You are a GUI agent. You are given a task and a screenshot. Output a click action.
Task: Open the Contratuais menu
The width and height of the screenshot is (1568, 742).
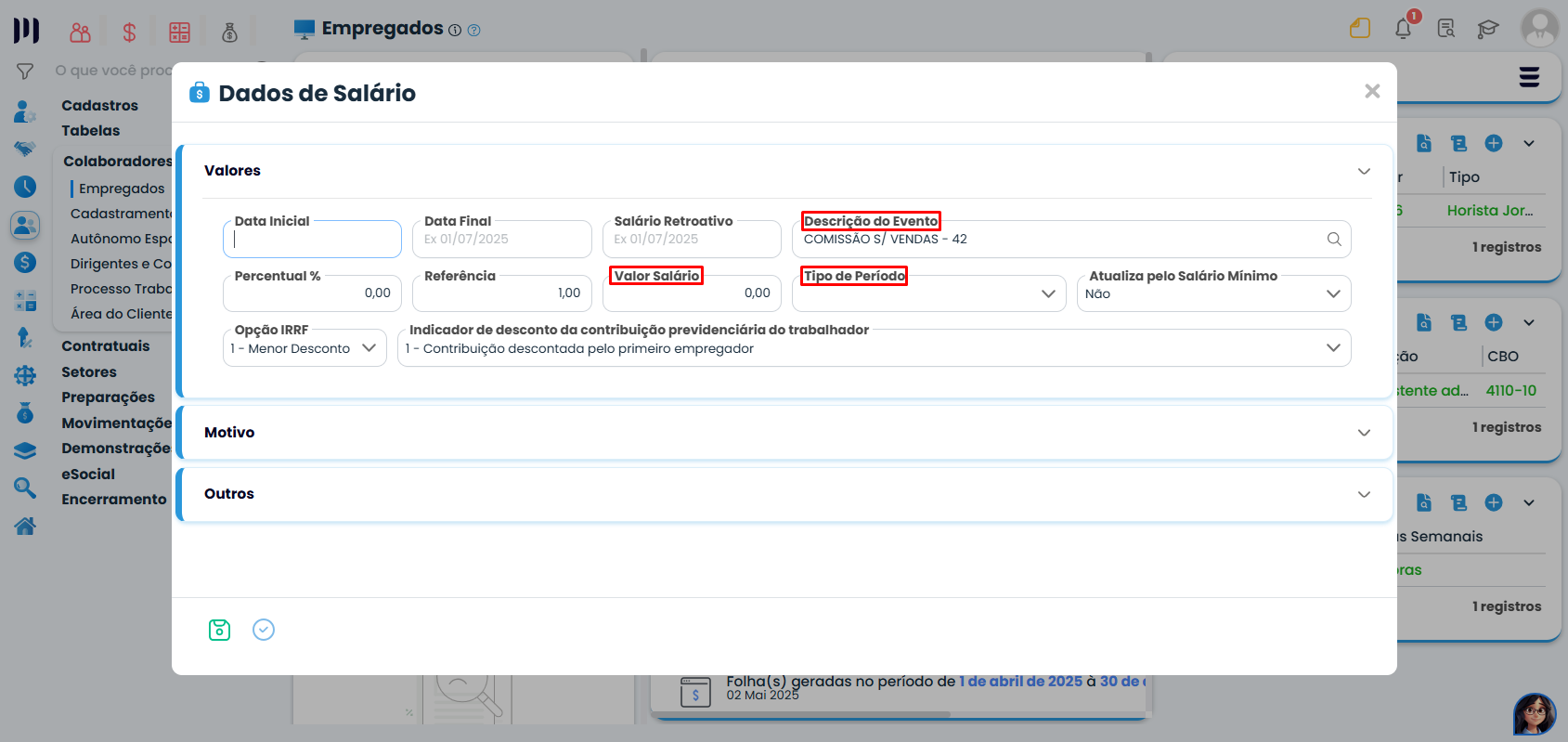coord(106,346)
